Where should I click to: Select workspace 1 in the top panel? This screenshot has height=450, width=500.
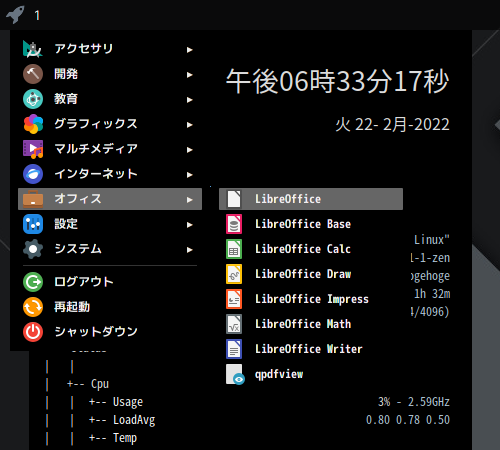(x=37, y=15)
